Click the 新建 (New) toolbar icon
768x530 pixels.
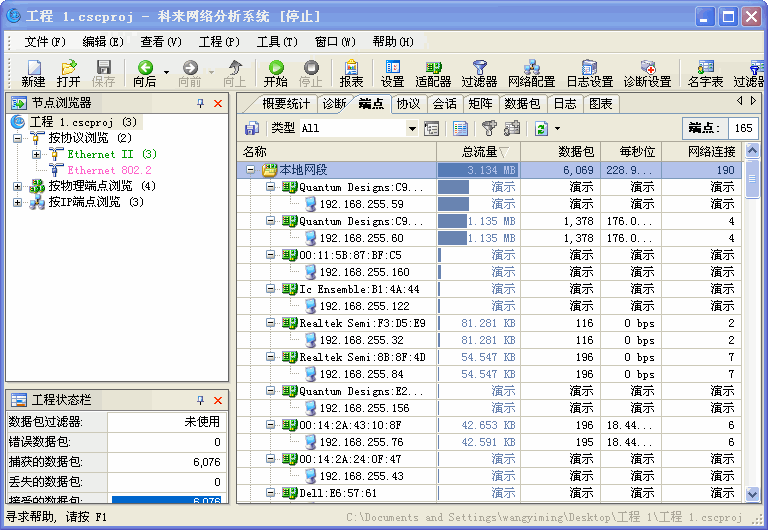click(33, 73)
